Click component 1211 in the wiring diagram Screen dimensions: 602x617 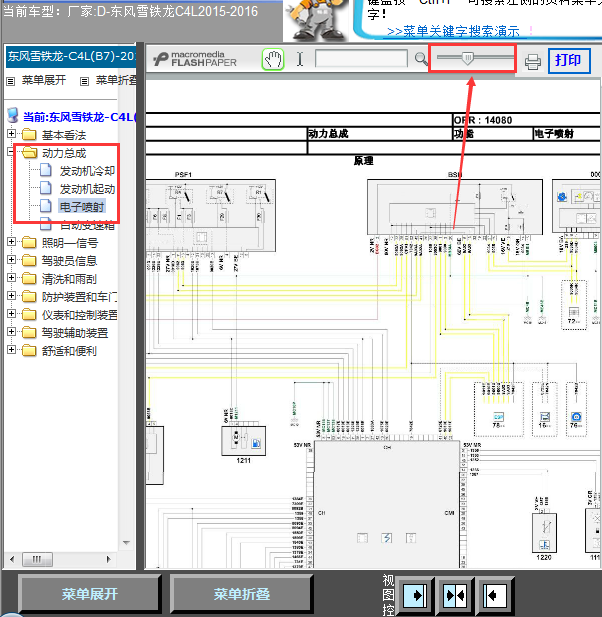pyautogui.click(x=244, y=442)
